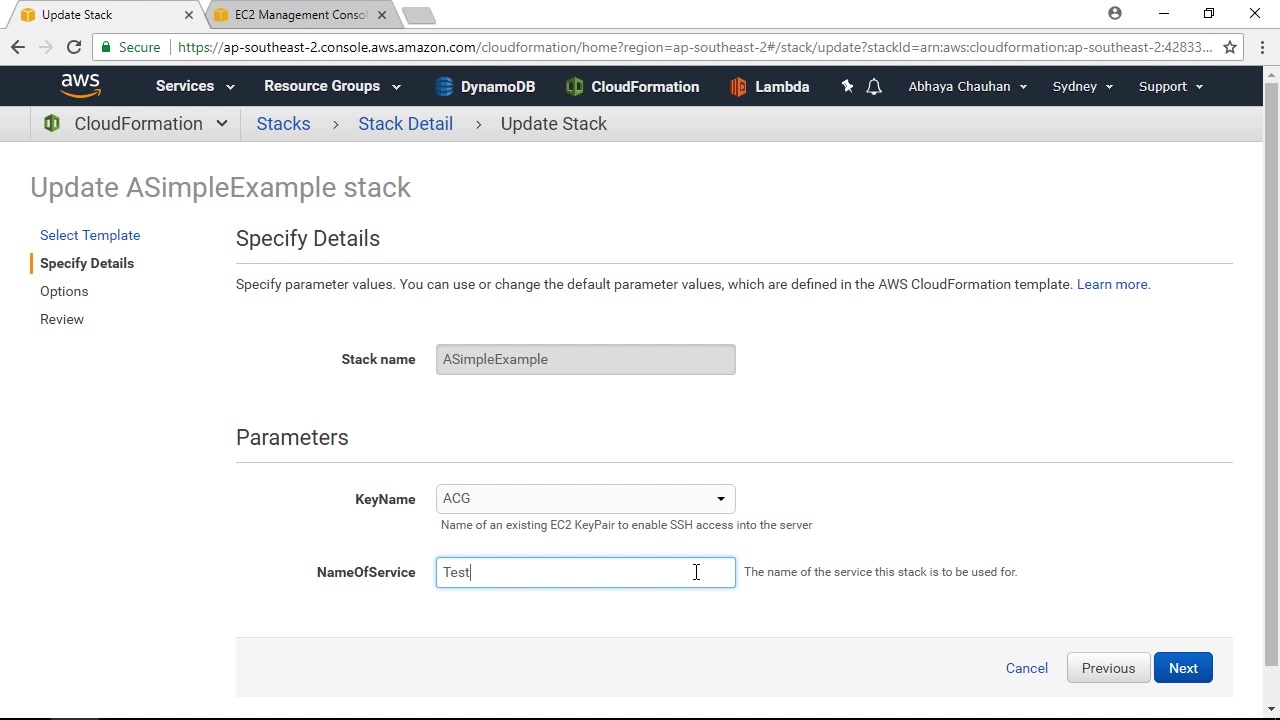Expand the Services menu
This screenshot has width=1280, height=720.
(195, 86)
